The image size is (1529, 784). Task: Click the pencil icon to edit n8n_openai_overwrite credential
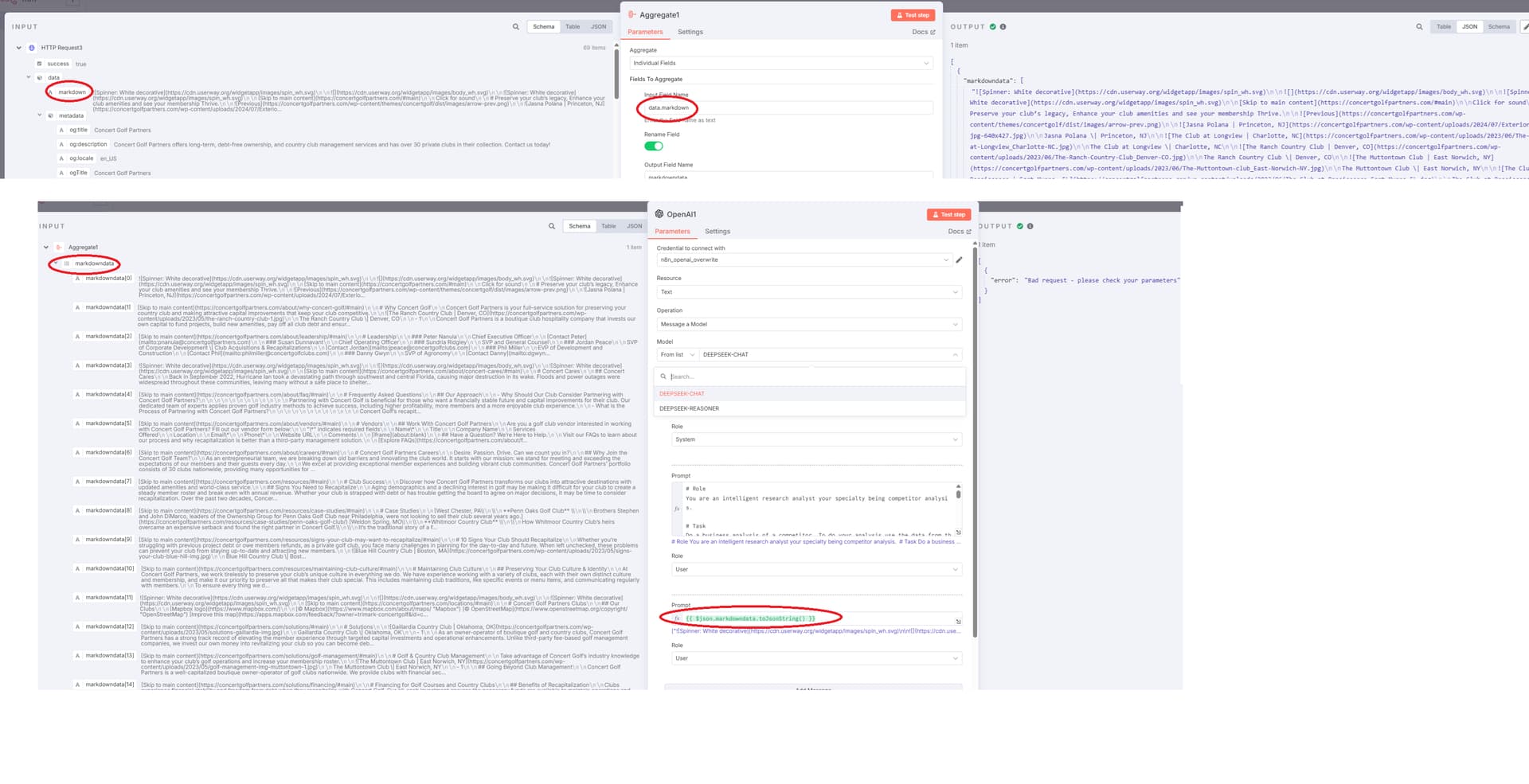[x=959, y=259]
